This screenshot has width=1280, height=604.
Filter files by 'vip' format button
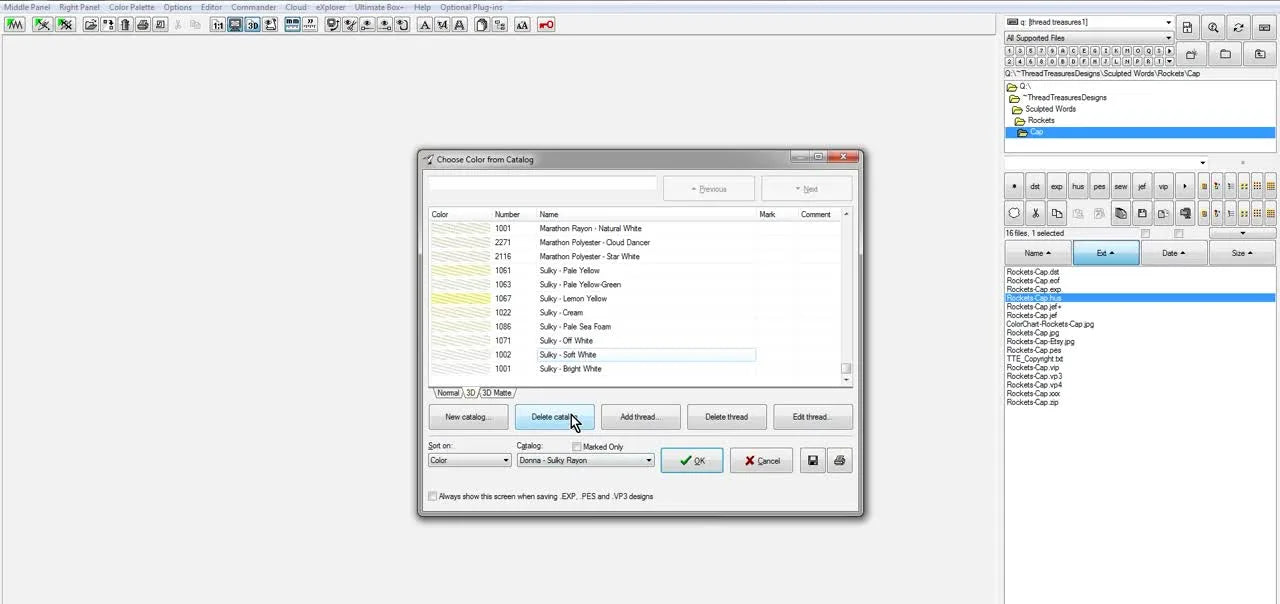(1163, 186)
